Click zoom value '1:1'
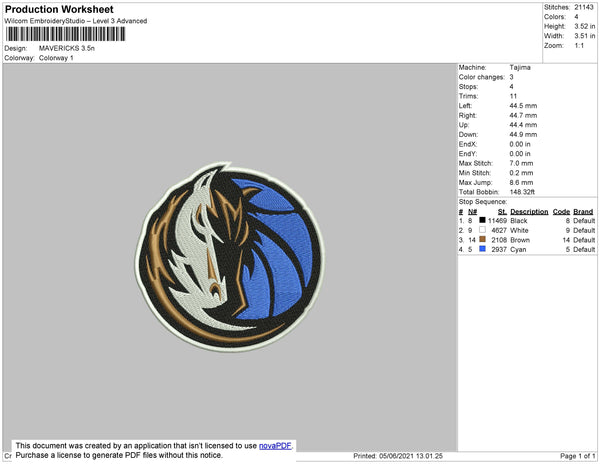The image size is (600, 464). click(x=579, y=46)
